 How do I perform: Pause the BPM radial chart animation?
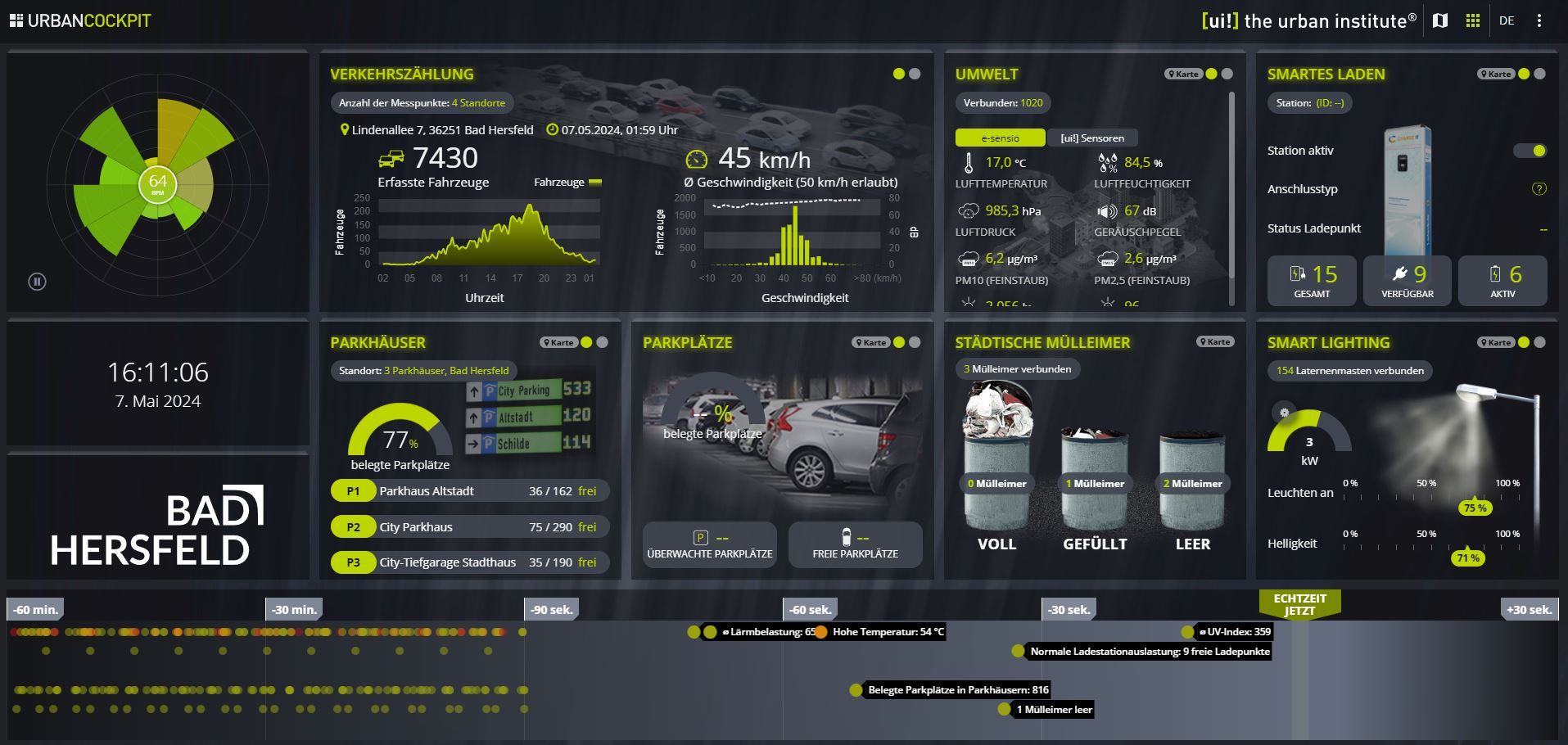tap(37, 282)
